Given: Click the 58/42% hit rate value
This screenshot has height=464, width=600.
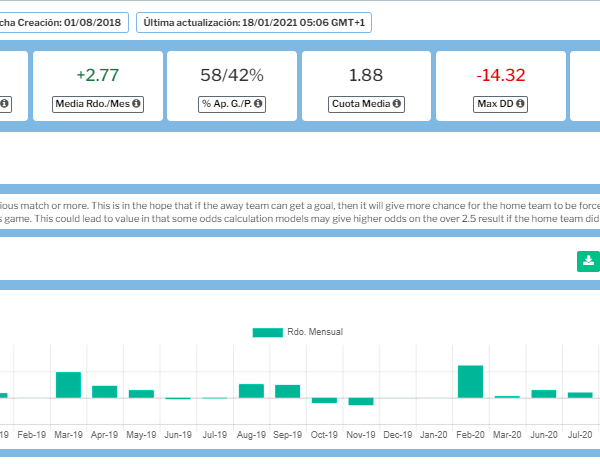Looking at the screenshot, I should click(x=232, y=75).
